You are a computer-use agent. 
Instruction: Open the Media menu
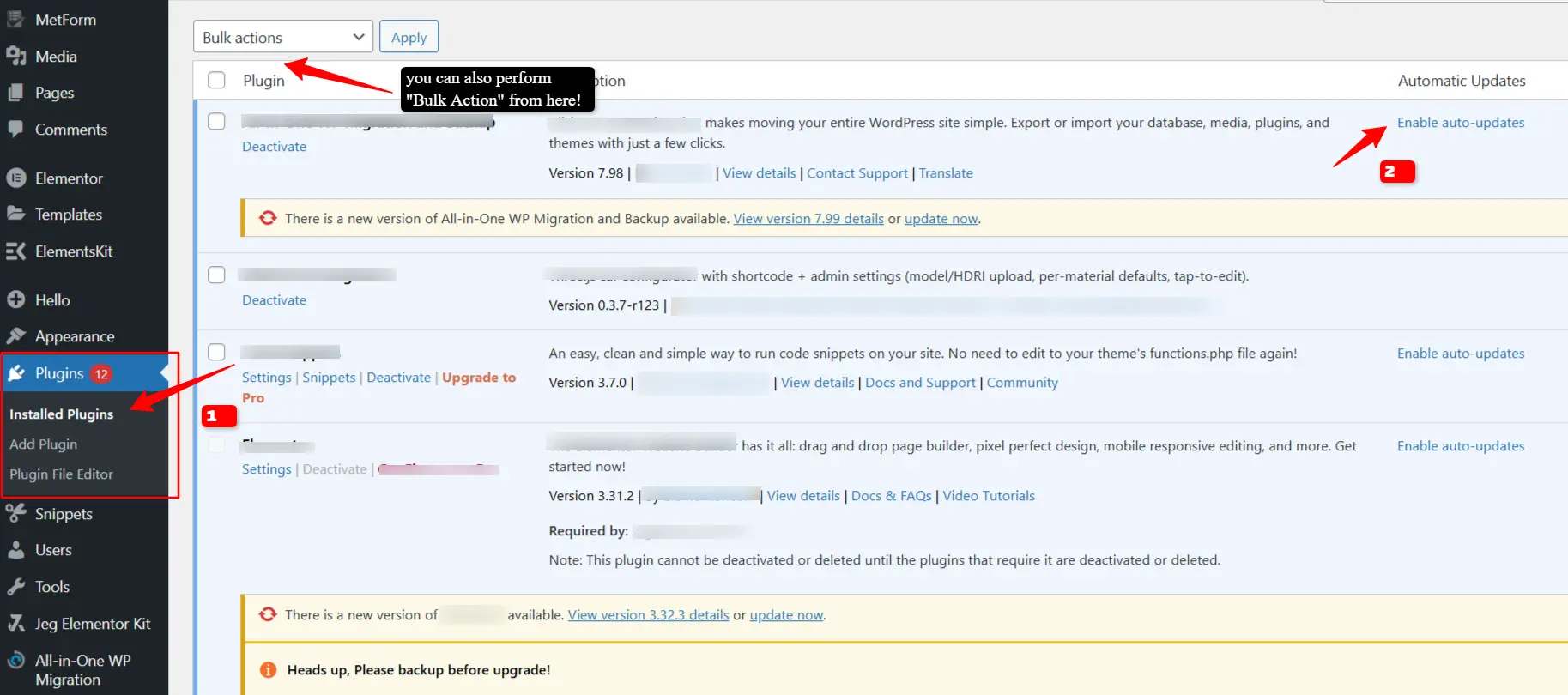coord(56,56)
